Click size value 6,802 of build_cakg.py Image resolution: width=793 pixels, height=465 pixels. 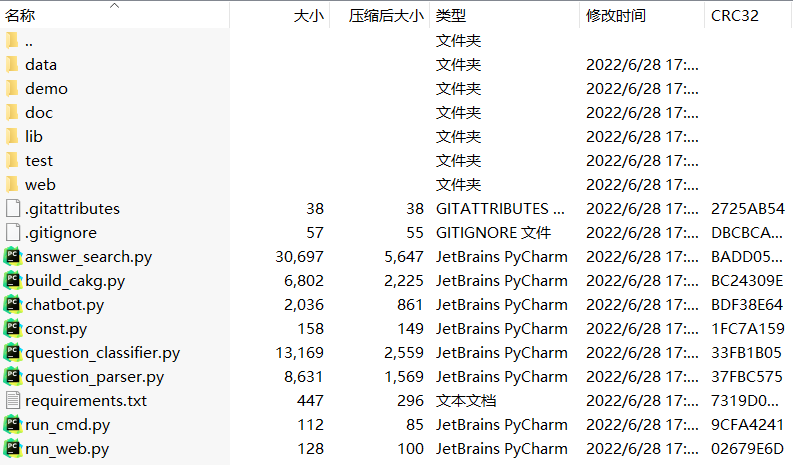(304, 280)
